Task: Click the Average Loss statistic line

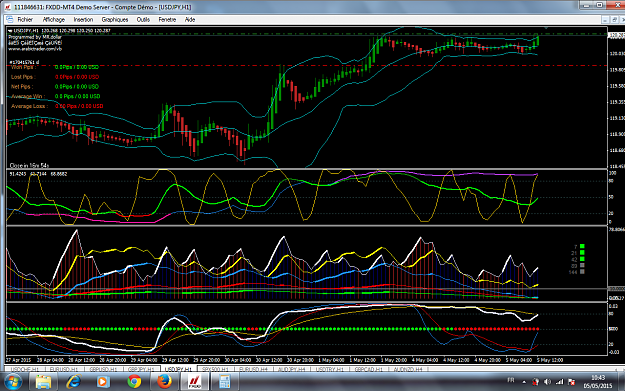Action: click(x=57, y=106)
